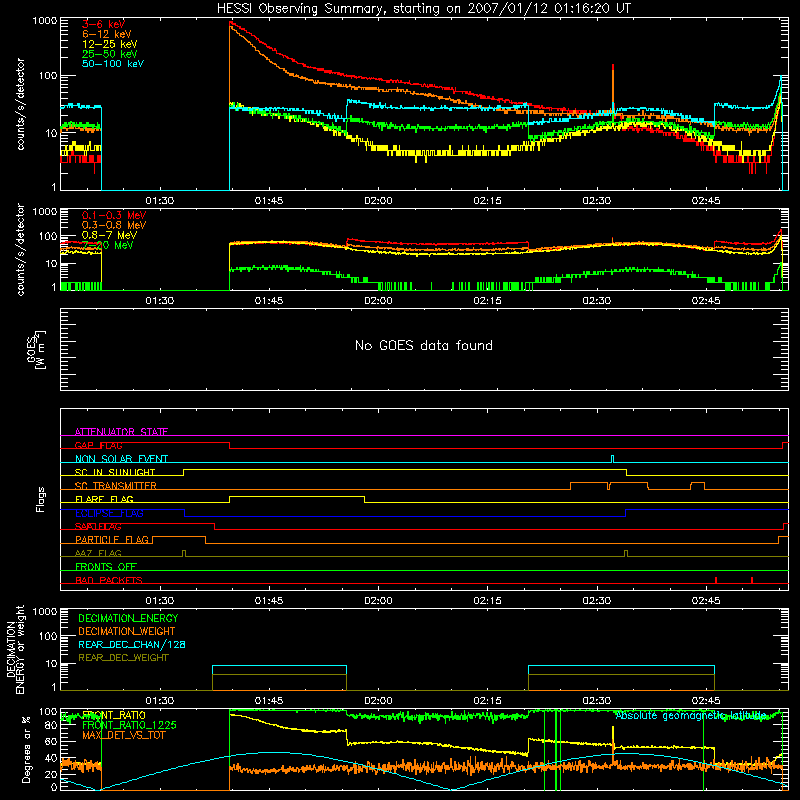Click the DECIMATION_WEIGHT legend label

point(127,631)
